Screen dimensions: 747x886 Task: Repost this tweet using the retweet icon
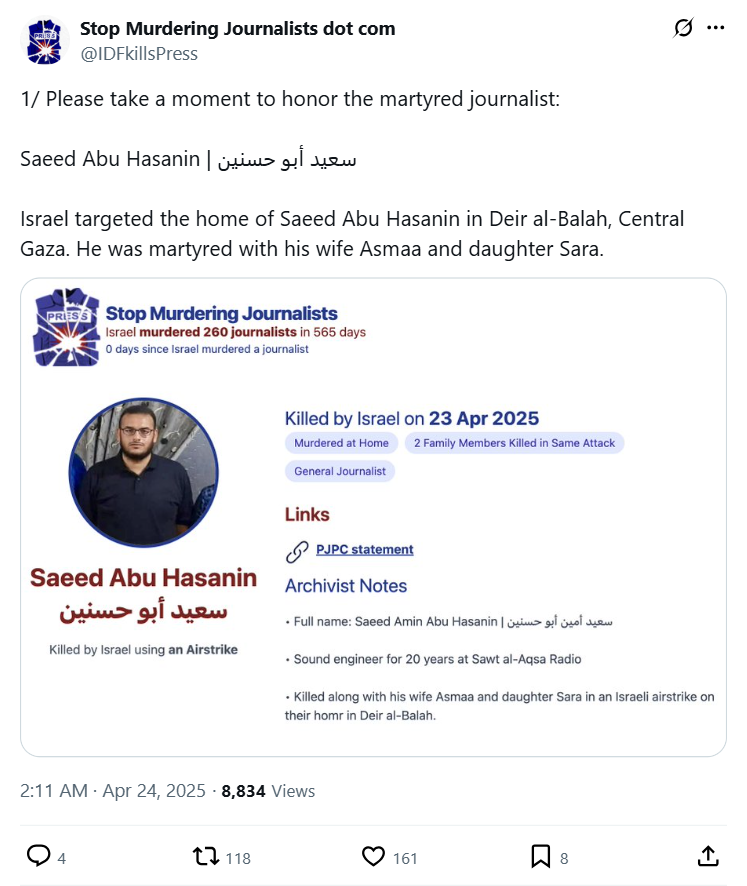(x=205, y=856)
